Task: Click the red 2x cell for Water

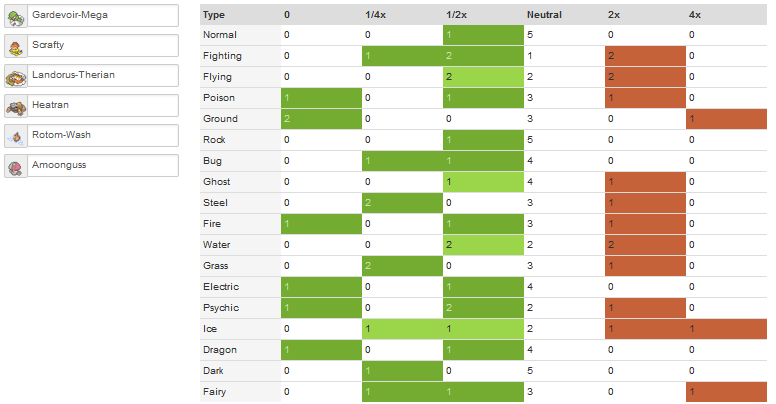Action: 645,245
